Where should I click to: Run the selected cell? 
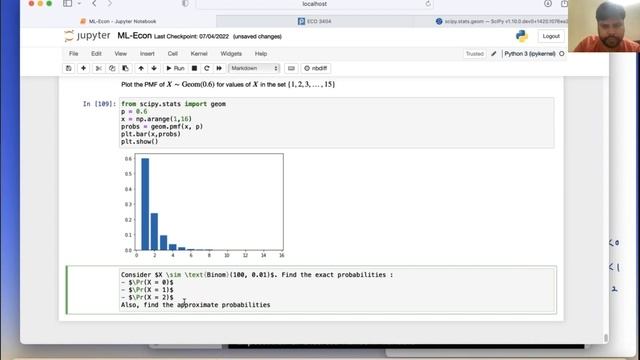coord(175,68)
